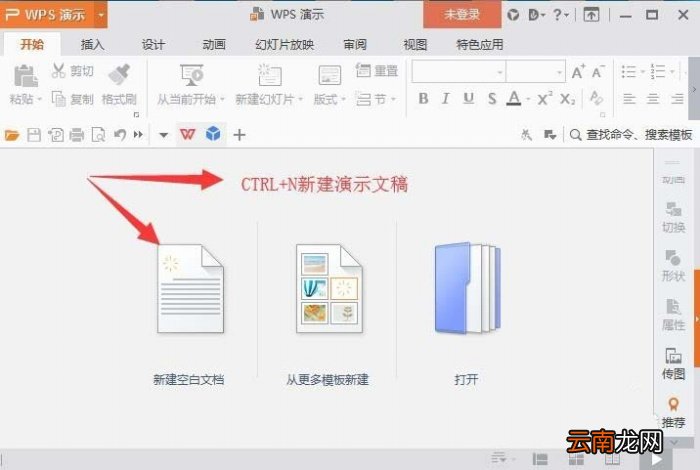Open the new slide dropdown arrow
700x470 pixels.
[300, 99]
